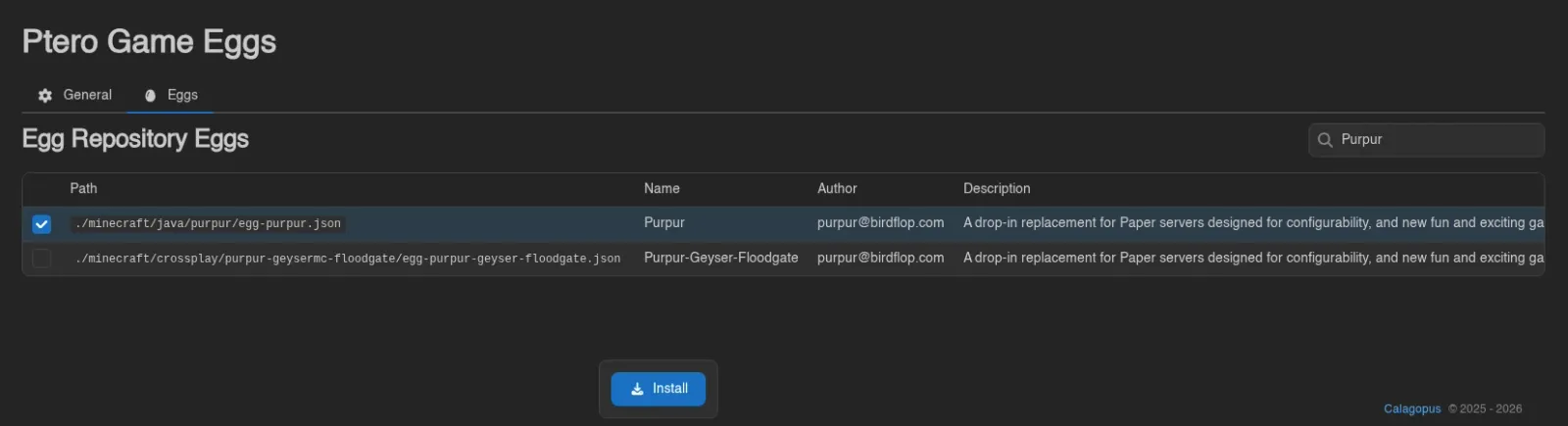Uncheck the egg-purpur.json row checkbox
Screen dimensions: 1568x426
click(41, 224)
